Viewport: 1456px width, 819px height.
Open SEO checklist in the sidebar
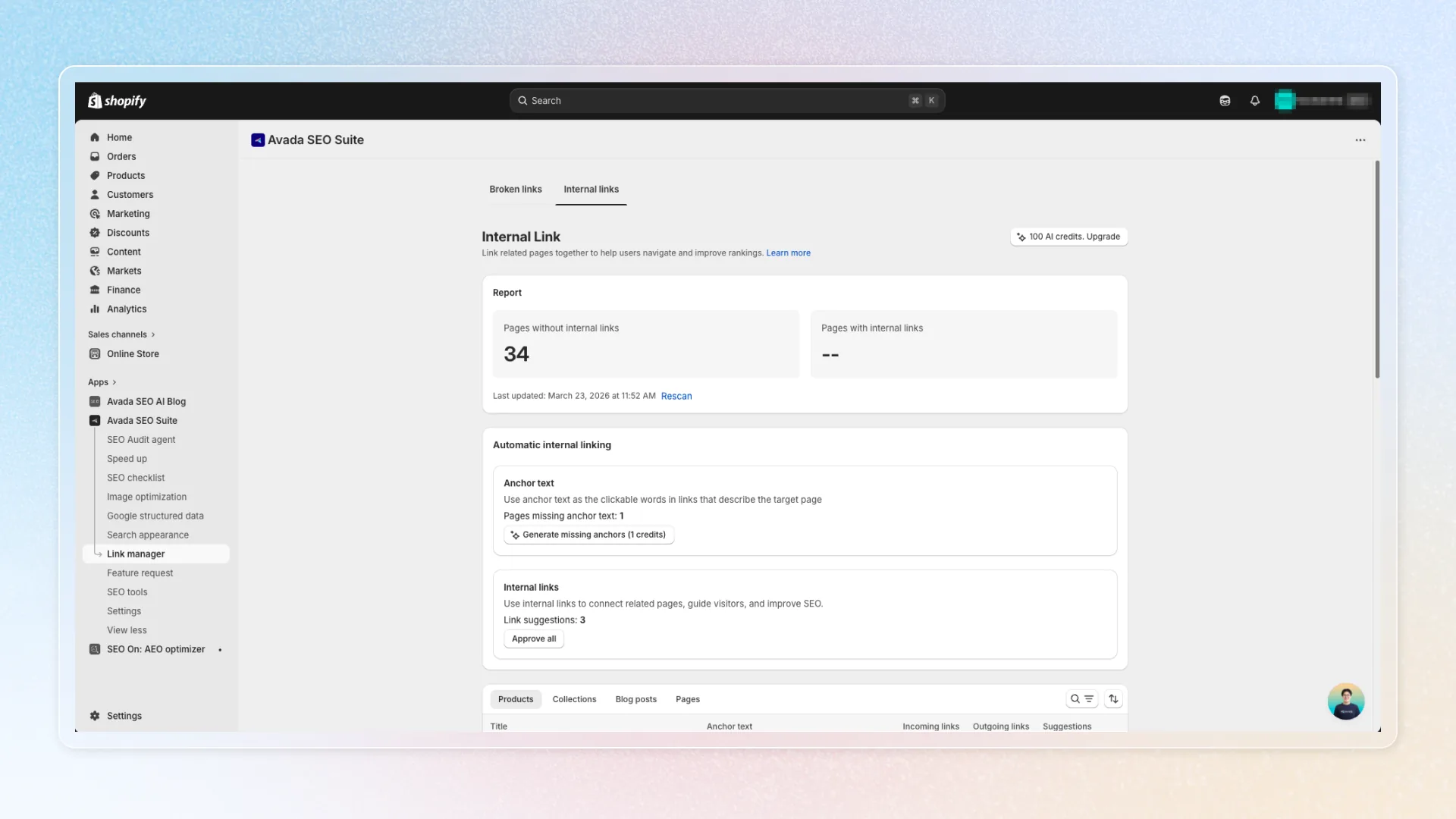(136, 478)
